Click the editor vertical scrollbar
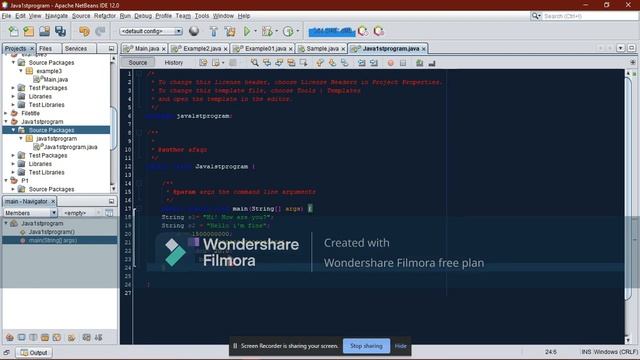The height and width of the screenshot is (360, 640). click(628, 207)
